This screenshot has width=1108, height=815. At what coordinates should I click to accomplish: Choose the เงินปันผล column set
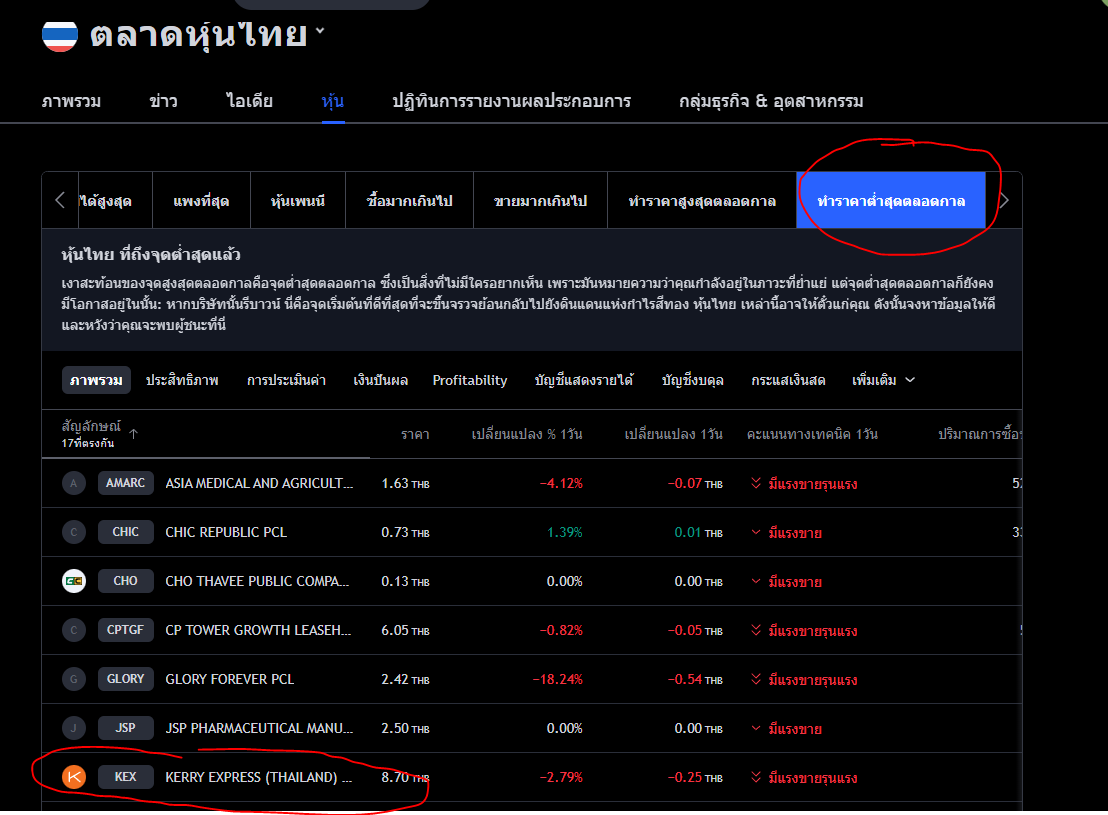[x=380, y=380]
